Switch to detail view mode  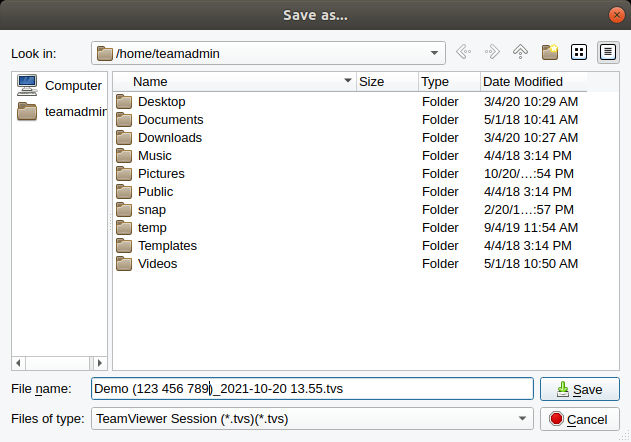(608, 52)
